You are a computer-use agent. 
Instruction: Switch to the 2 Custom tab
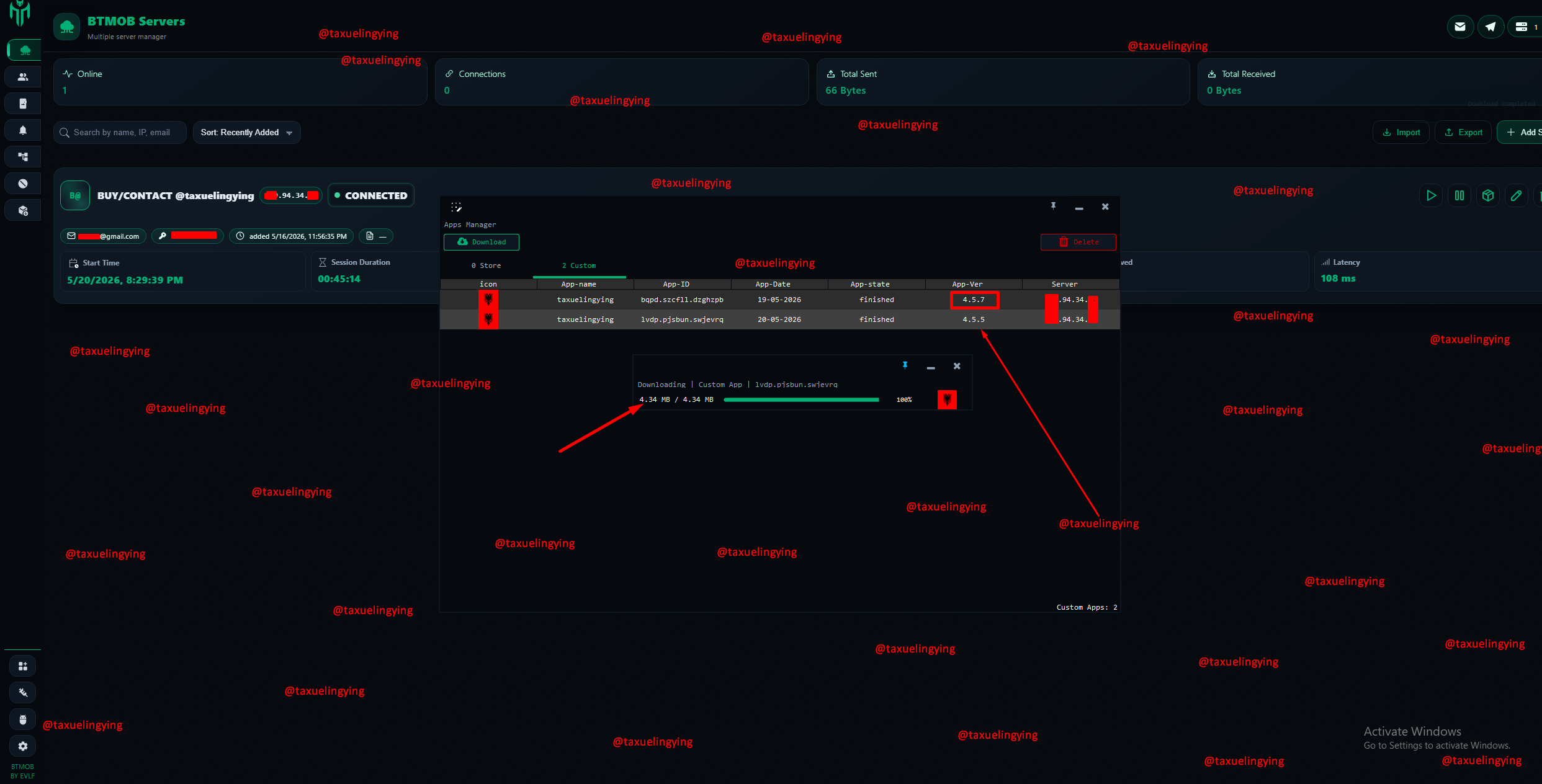[578, 265]
